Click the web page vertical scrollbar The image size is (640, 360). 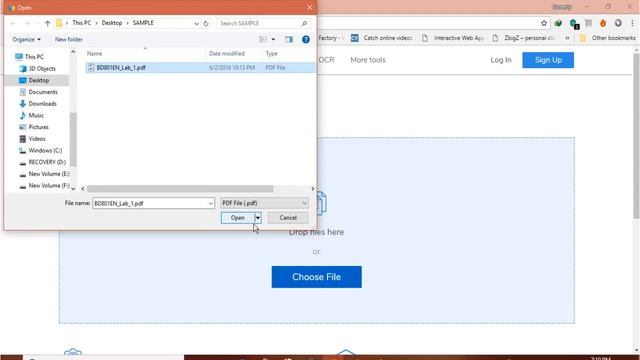click(636, 137)
